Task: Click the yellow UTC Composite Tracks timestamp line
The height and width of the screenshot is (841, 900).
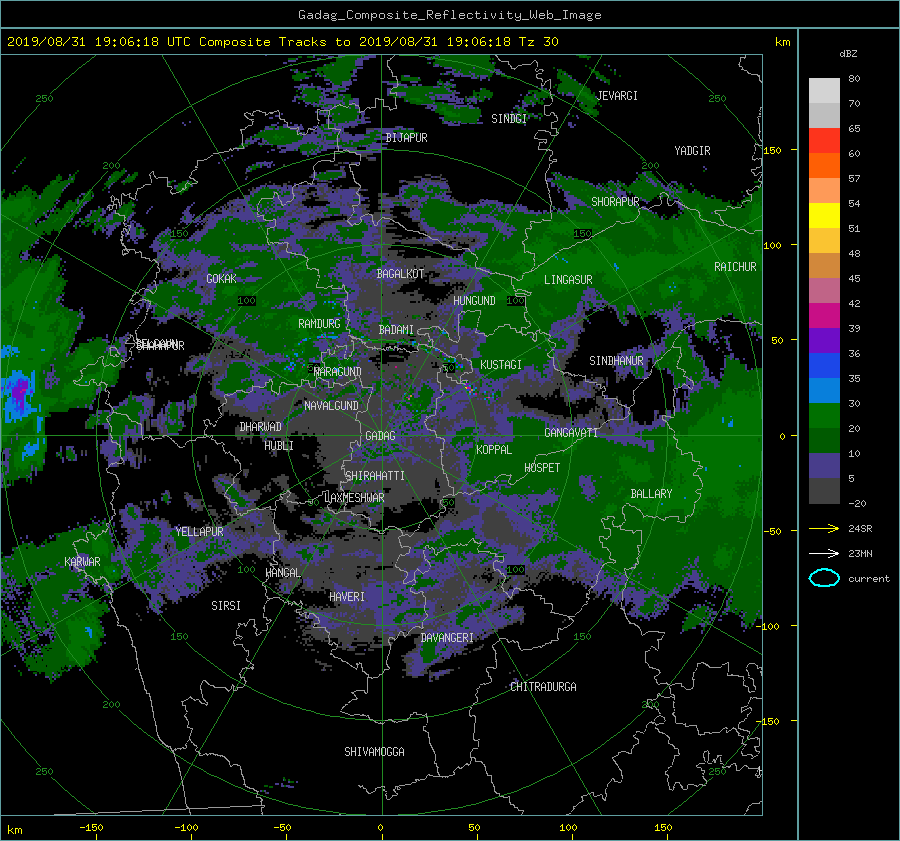Action: point(282,42)
